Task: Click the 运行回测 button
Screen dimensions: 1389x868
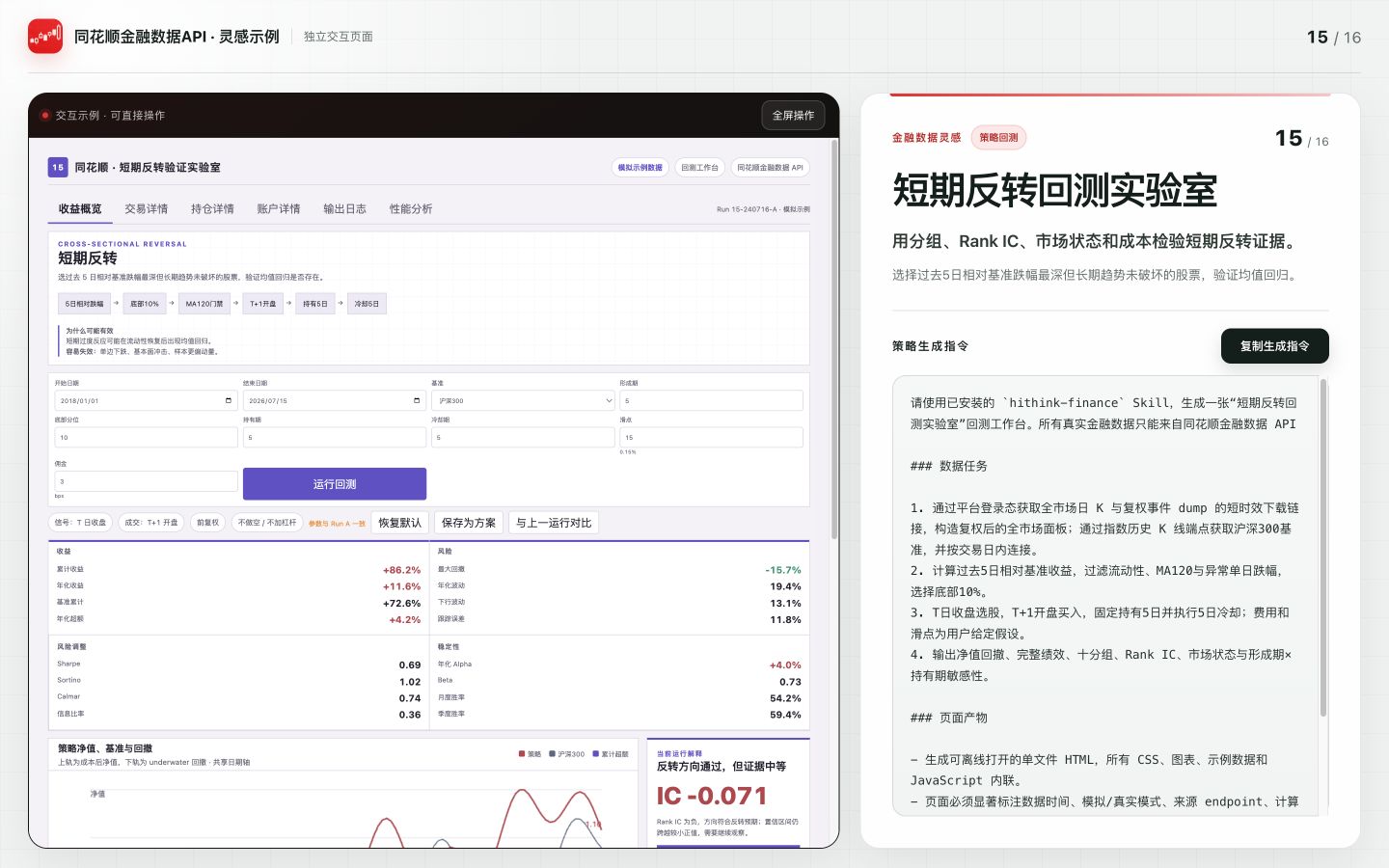Action: pyautogui.click(x=335, y=484)
